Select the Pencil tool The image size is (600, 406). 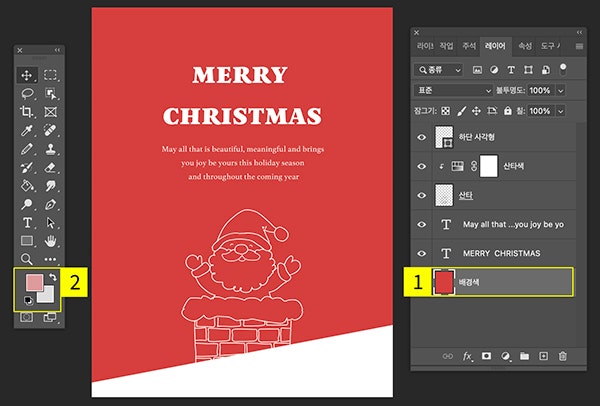click(27, 149)
